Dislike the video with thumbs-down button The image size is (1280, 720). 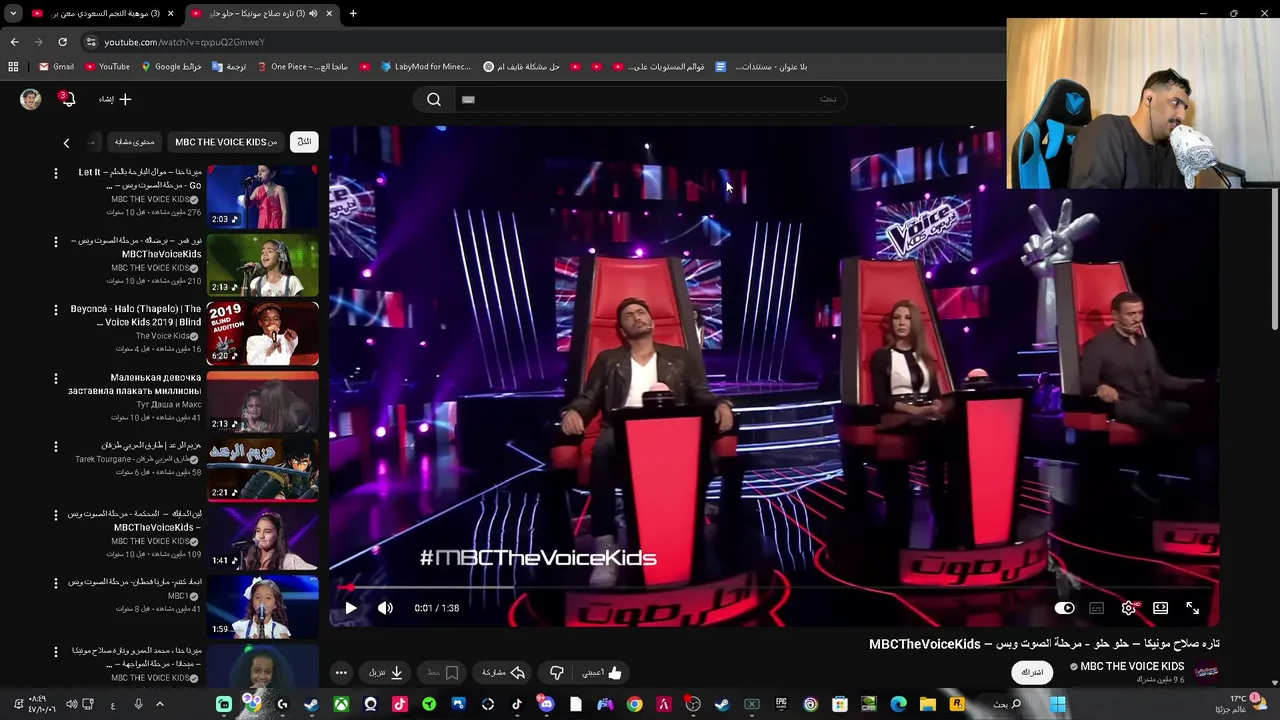coord(557,673)
